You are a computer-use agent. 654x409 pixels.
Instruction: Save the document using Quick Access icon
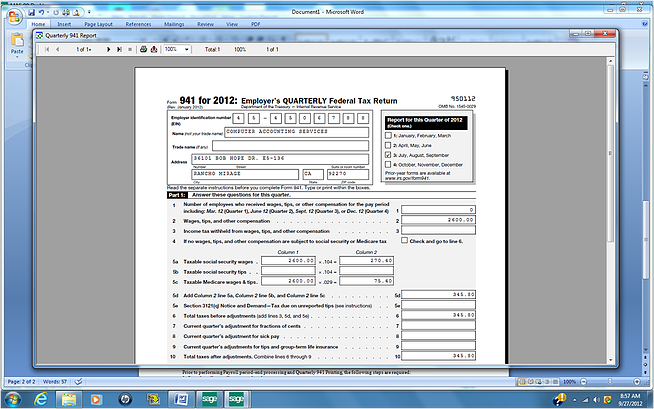point(31,13)
